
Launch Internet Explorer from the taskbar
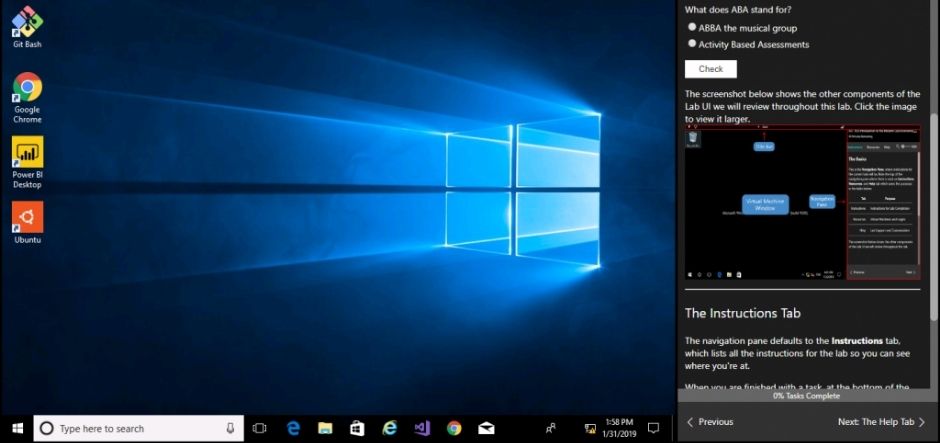pos(390,428)
